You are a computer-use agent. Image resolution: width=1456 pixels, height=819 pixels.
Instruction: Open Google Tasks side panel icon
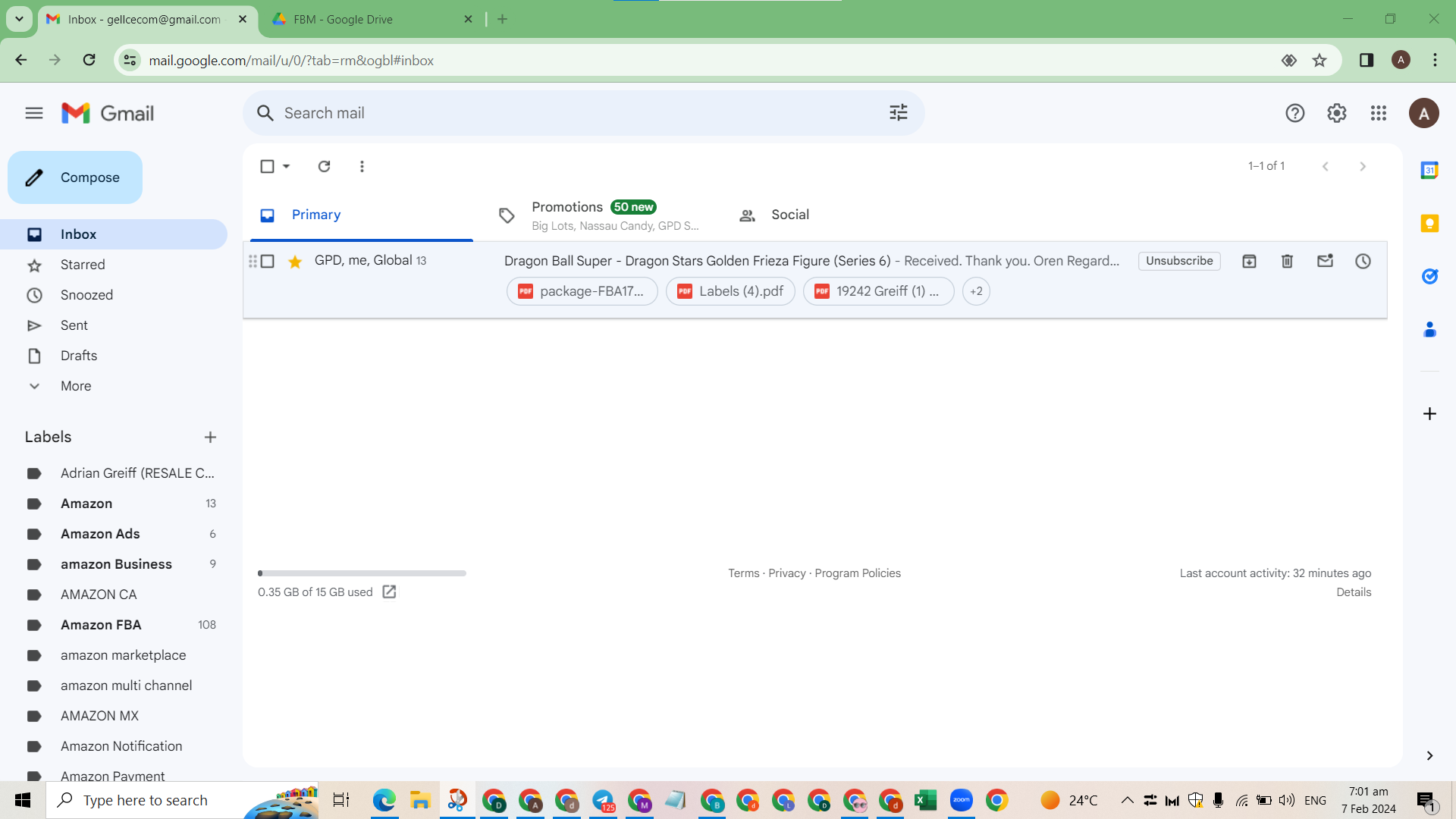1429,276
